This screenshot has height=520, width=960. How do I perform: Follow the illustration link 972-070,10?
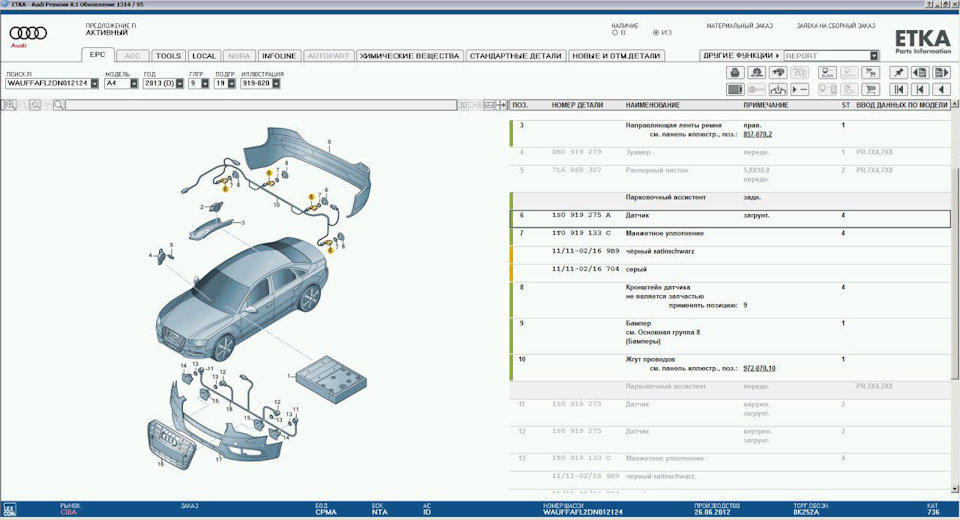tap(759, 369)
